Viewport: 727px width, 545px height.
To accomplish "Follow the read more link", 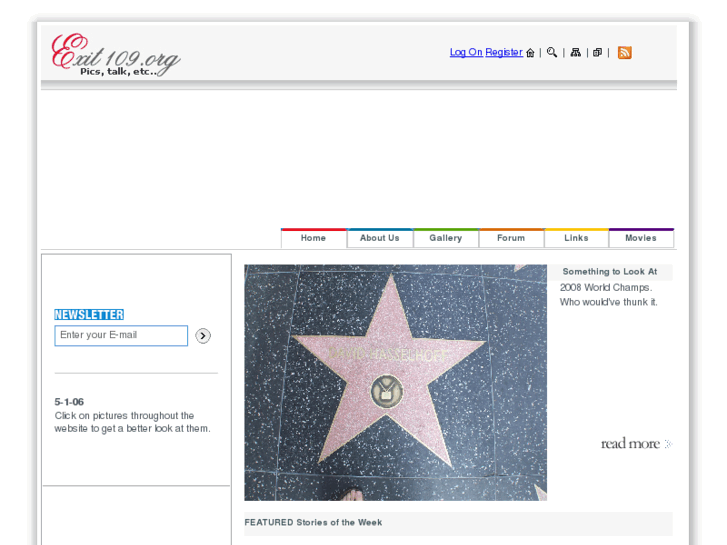I will (x=636, y=444).
